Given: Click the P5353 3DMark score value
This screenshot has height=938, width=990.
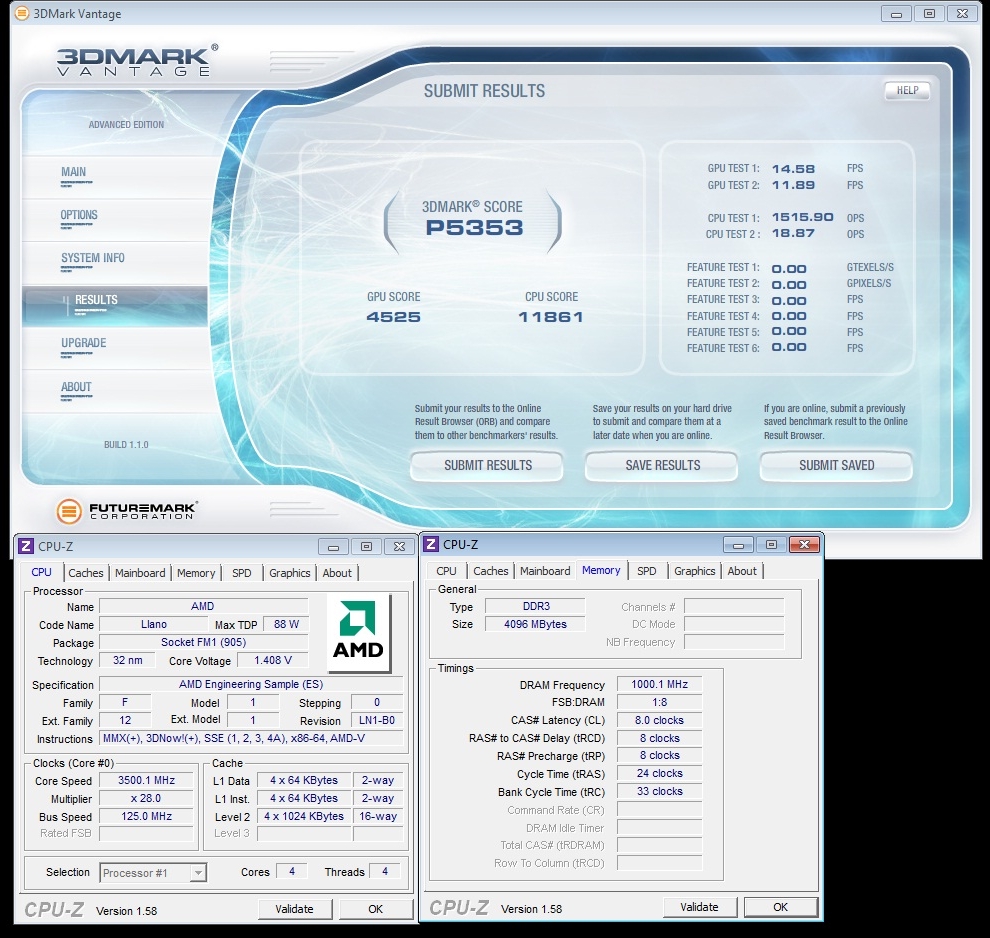Looking at the screenshot, I should coord(475,227).
